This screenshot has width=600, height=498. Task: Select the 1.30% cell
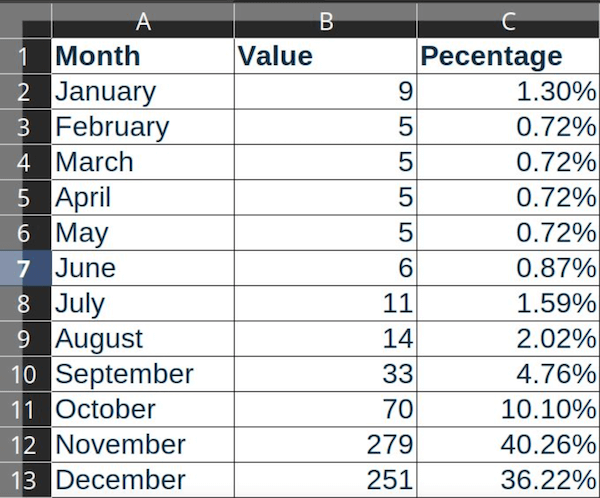(508, 92)
